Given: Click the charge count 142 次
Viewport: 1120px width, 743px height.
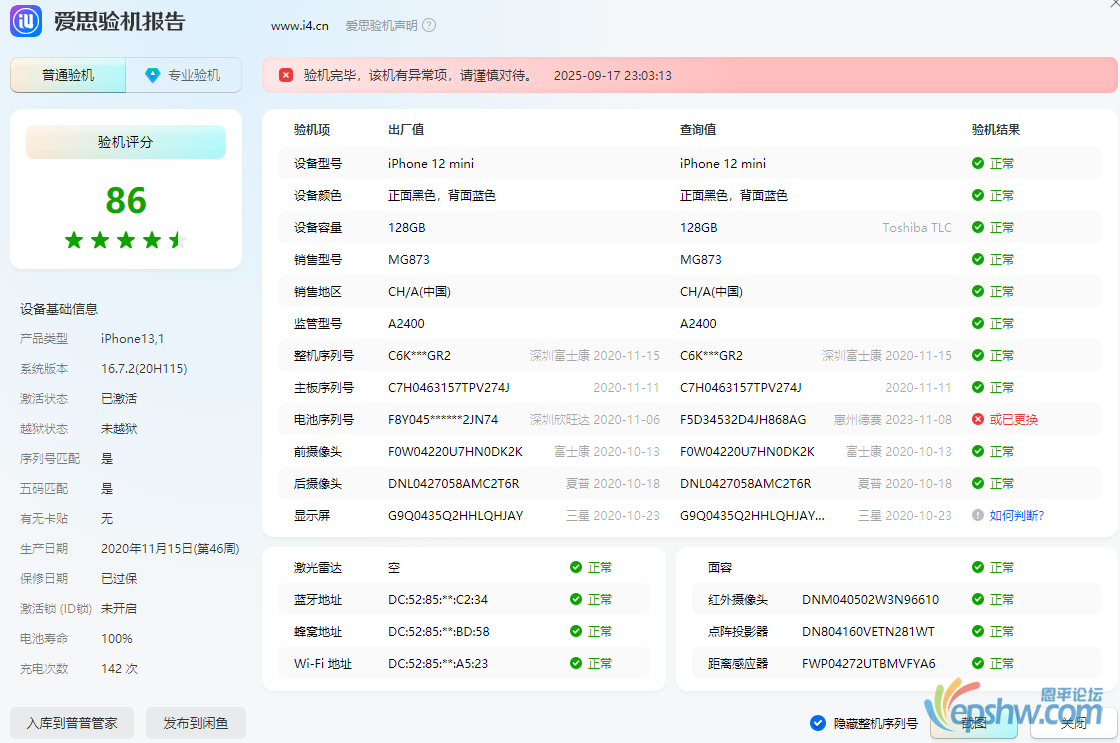Looking at the screenshot, I should pos(119,669).
